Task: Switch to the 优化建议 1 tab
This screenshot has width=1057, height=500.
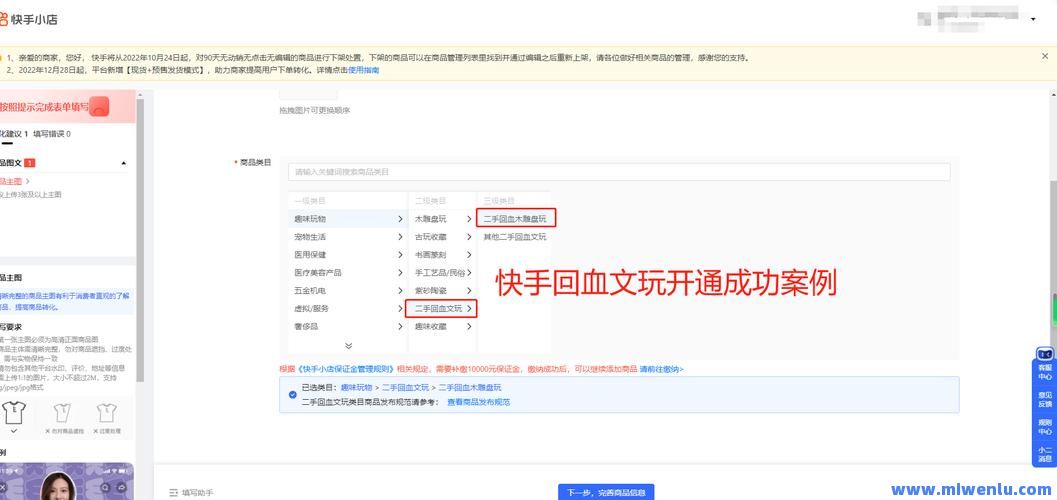Action: click(13, 134)
